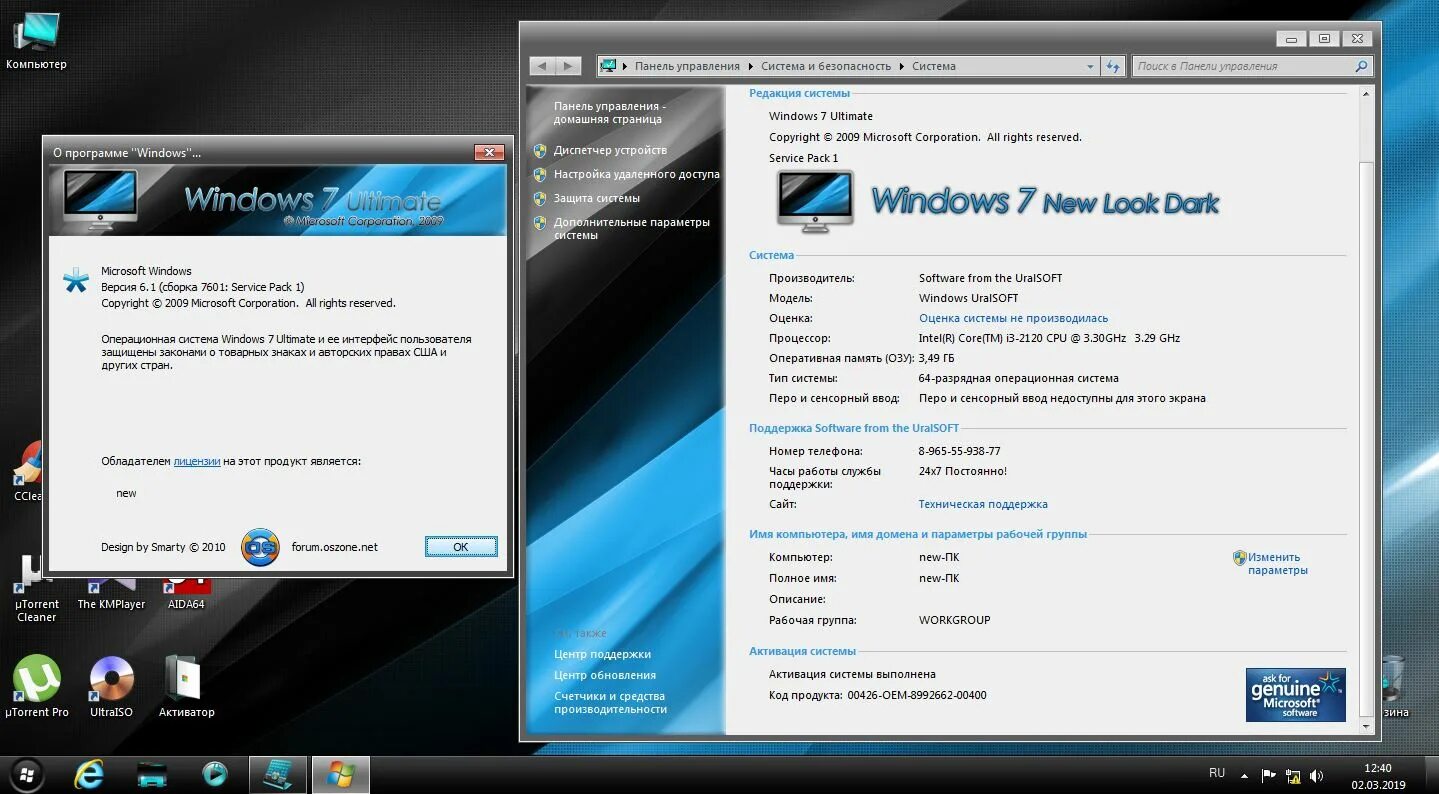
Task: Launch the UltraISO desktop icon
Action: (x=111, y=686)
